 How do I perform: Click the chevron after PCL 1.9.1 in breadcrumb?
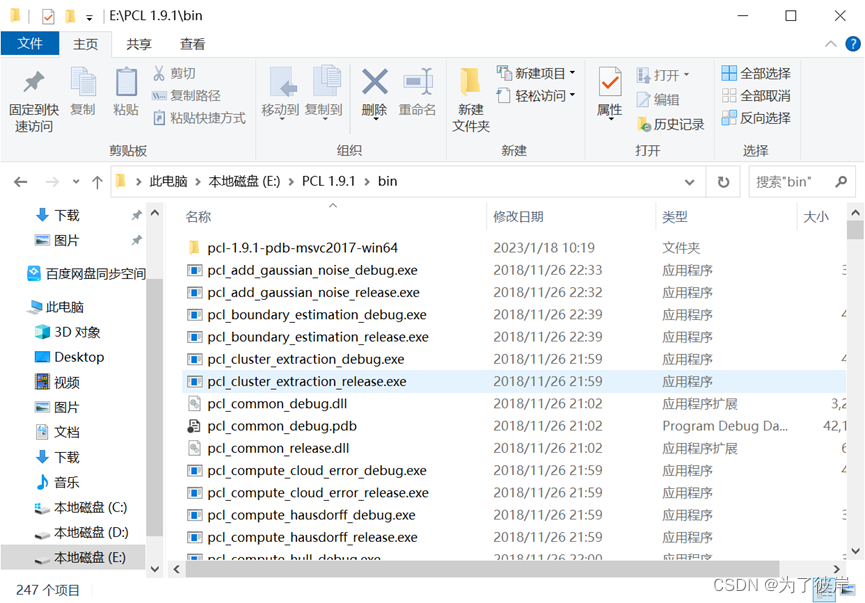[x=367, y=182]
